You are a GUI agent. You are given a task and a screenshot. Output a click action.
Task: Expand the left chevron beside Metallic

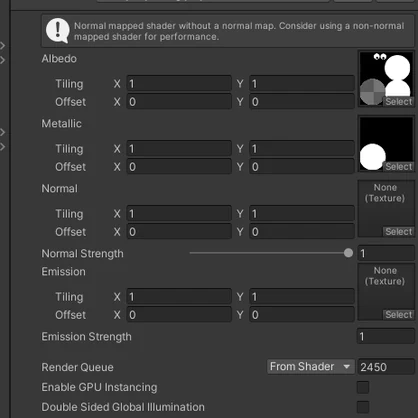point(3,132)
